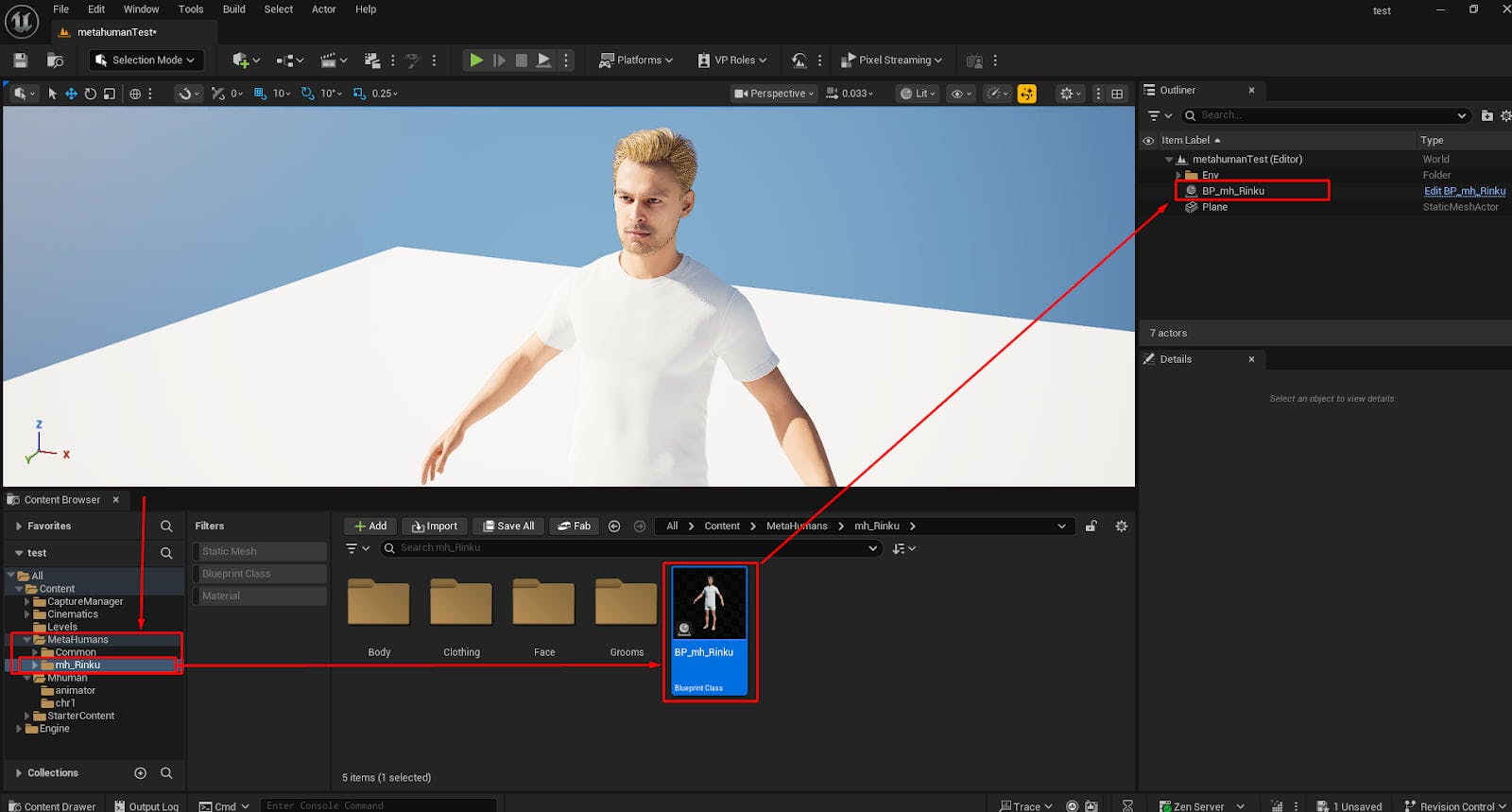Viewport: 1512px width, 812px height.
Task: Select the Plane actor in Outliner
Action: tap(1214, 207)
